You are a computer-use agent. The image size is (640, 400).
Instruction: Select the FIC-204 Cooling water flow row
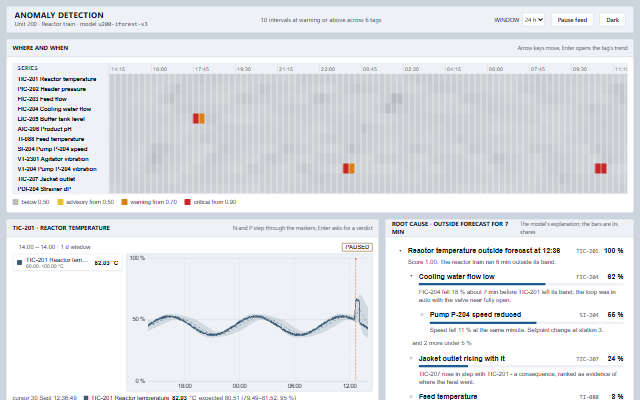pos(60,109)
